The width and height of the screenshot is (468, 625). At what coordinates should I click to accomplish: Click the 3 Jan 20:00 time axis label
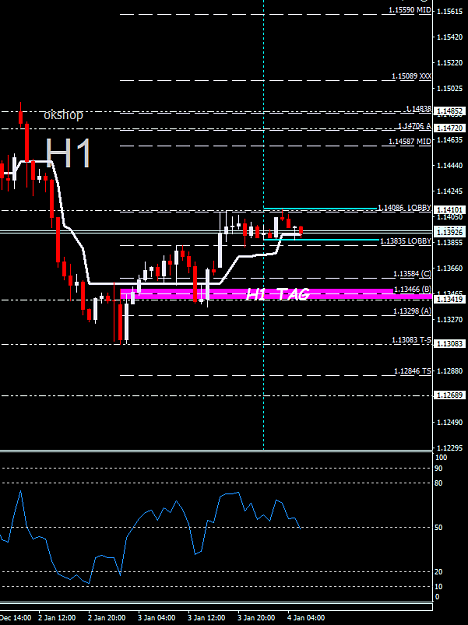click(256, 618)
